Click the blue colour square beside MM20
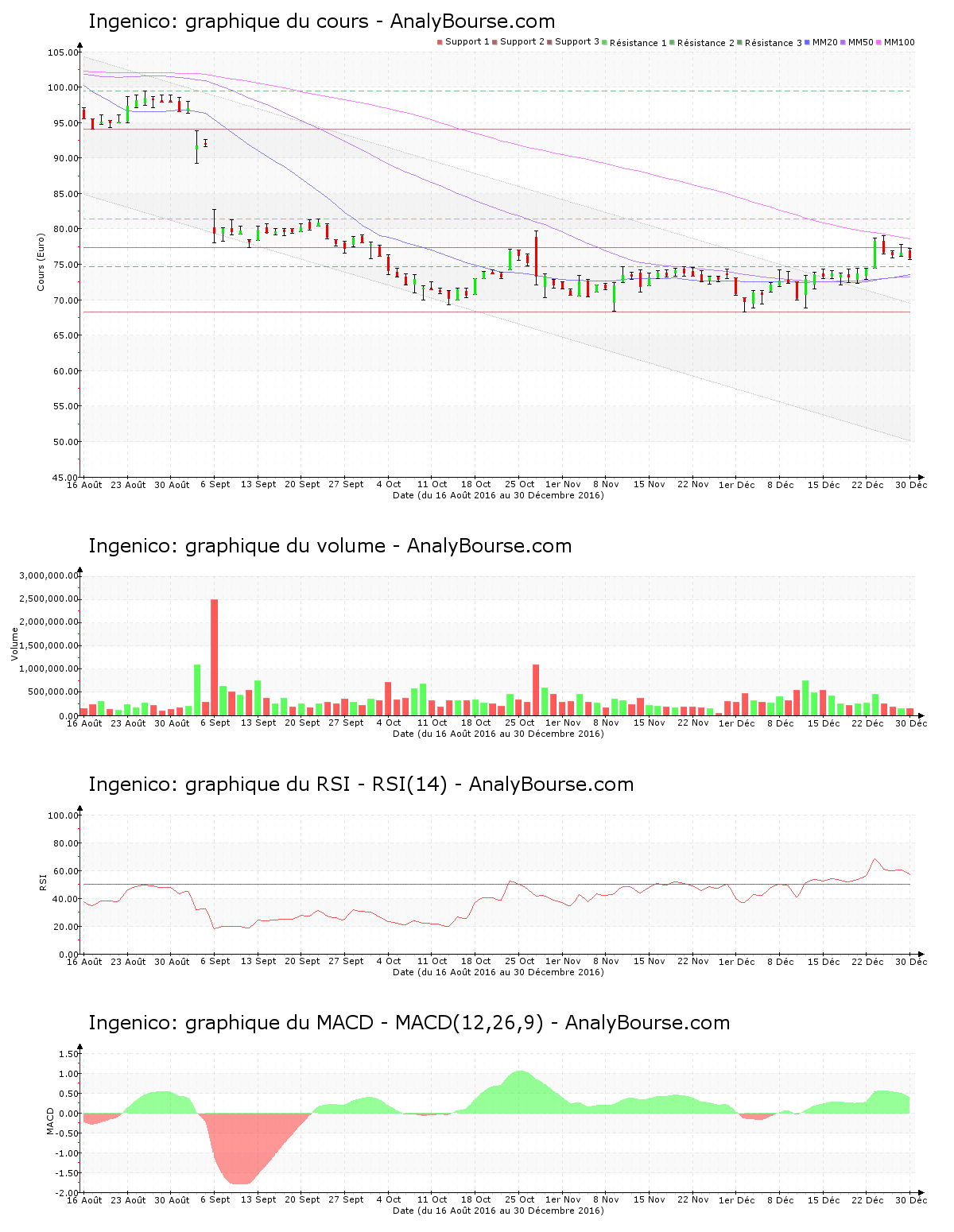Viewport: 954px width, 1232px height. click(x=808, y=42)
